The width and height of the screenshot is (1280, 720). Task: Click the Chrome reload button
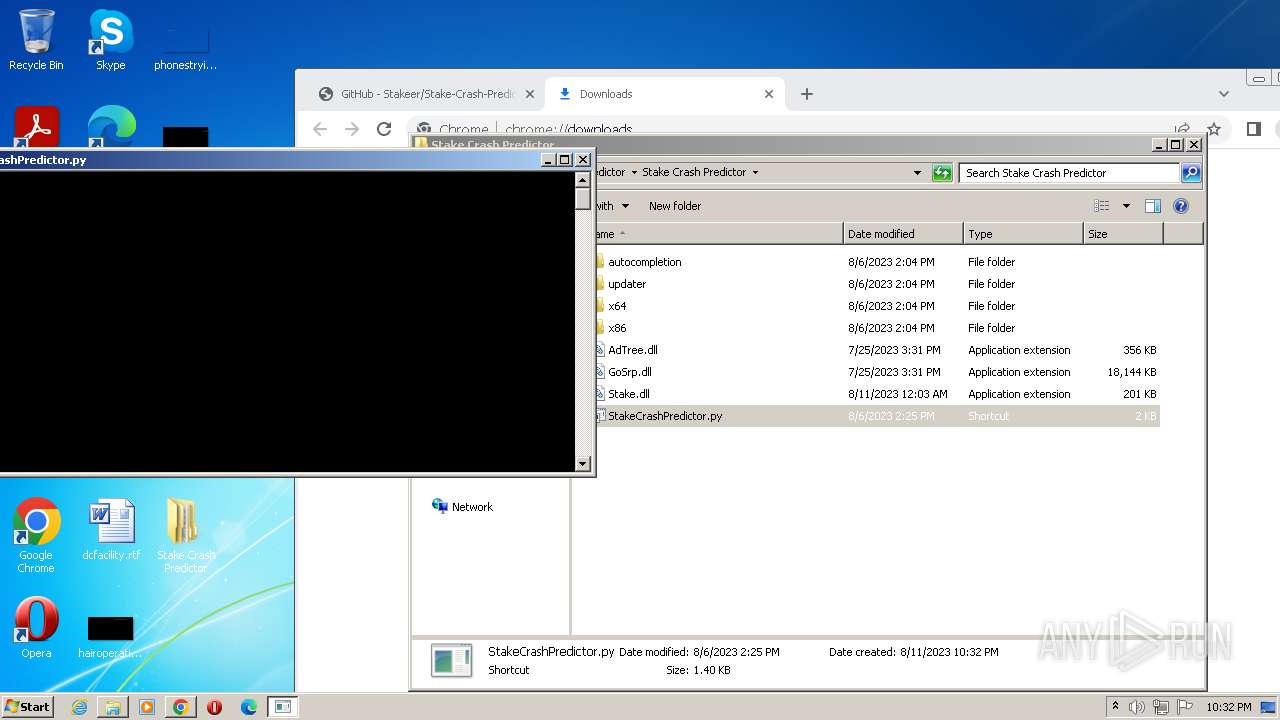tap(384, 129)
